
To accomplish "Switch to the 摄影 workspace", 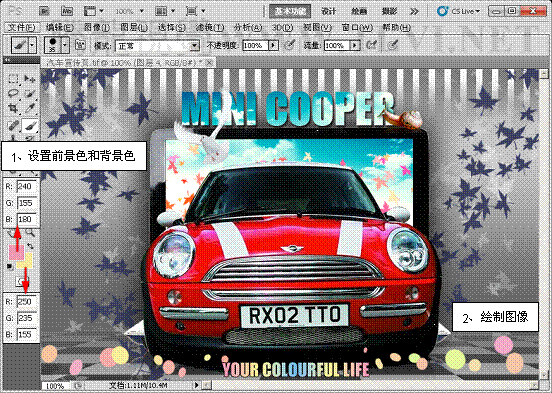I will (x=389, y=11).
